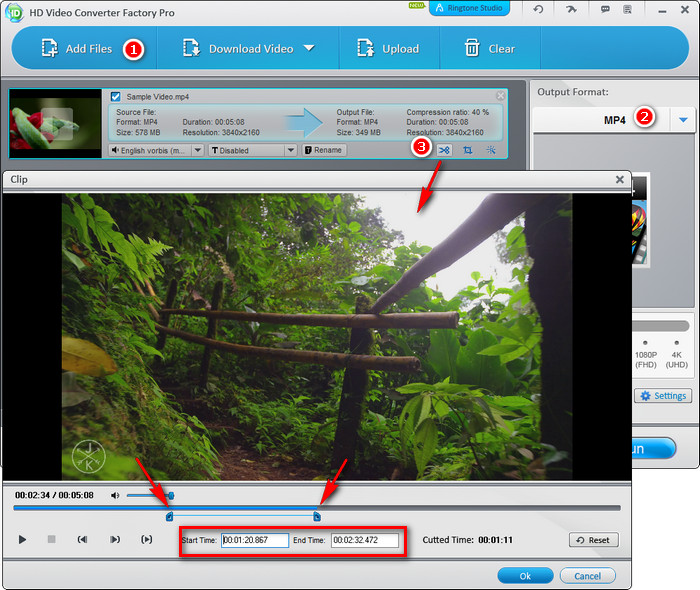700x590 pixels.
Task: Click the Size: 578 MB text
Action: pos(138,133)
